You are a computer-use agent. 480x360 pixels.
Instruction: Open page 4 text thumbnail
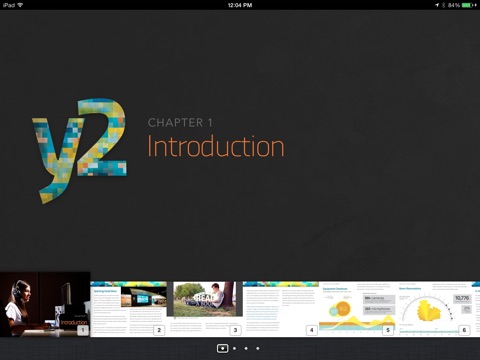(x=281, y=309)
